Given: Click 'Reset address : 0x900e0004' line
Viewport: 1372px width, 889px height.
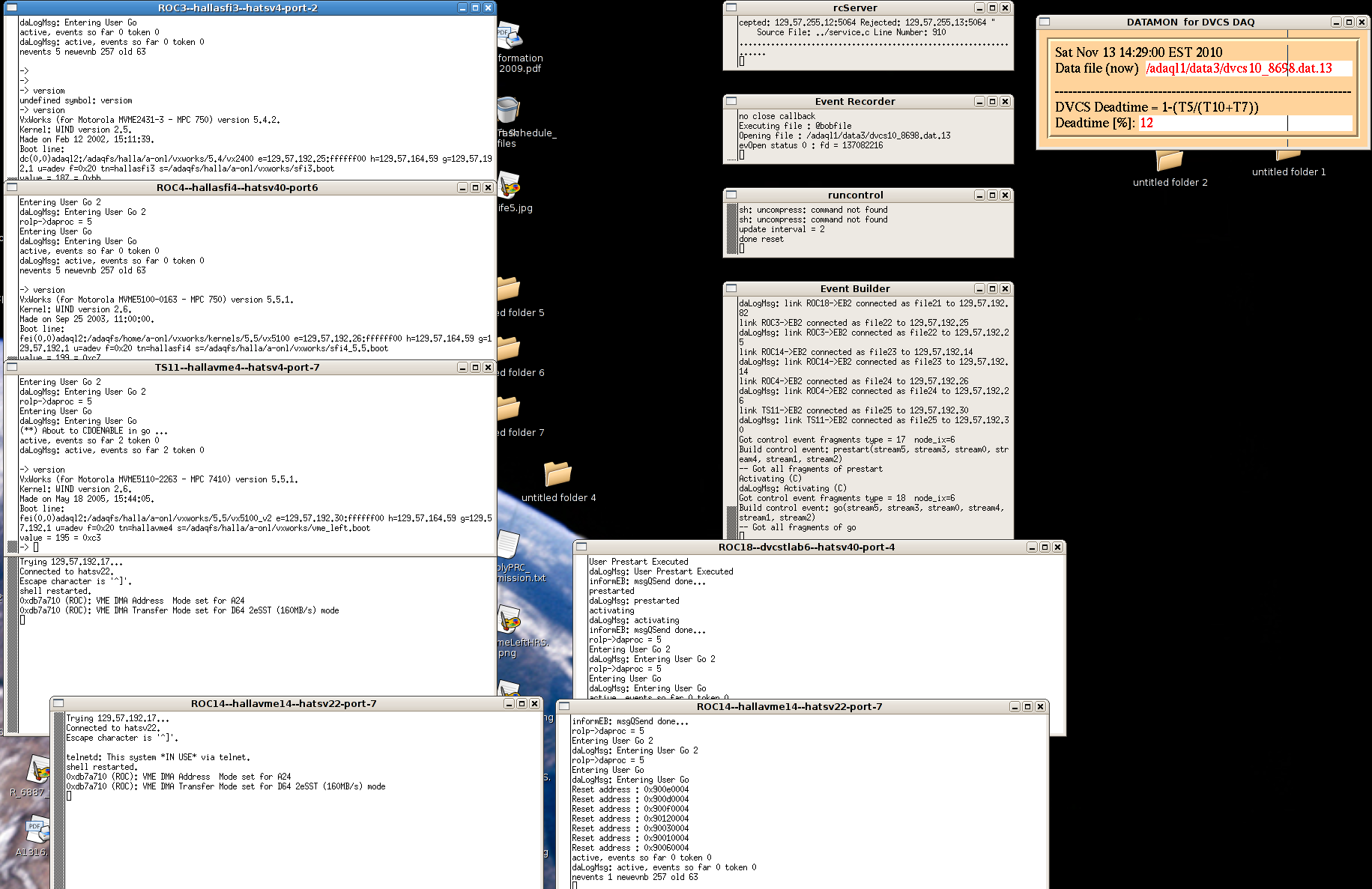Looking at the screenshot, I should click(630, 789).
